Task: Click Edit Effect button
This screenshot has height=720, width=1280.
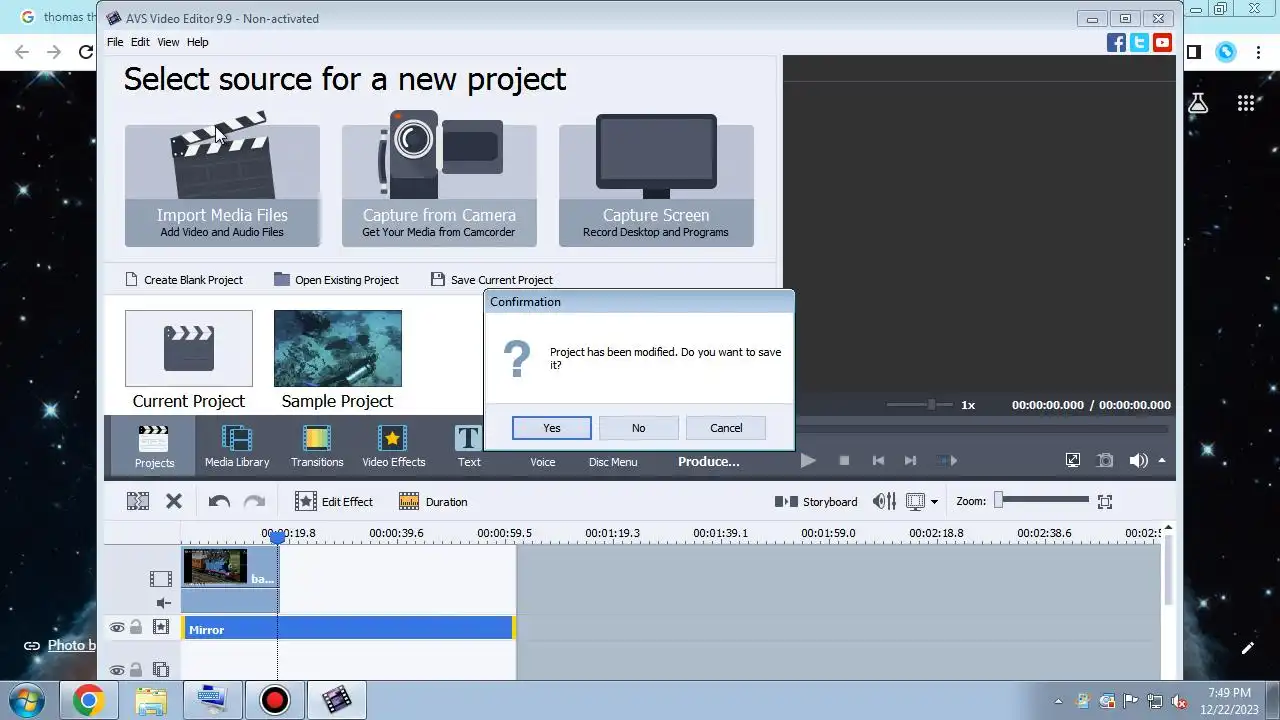Action: (334, 501)
